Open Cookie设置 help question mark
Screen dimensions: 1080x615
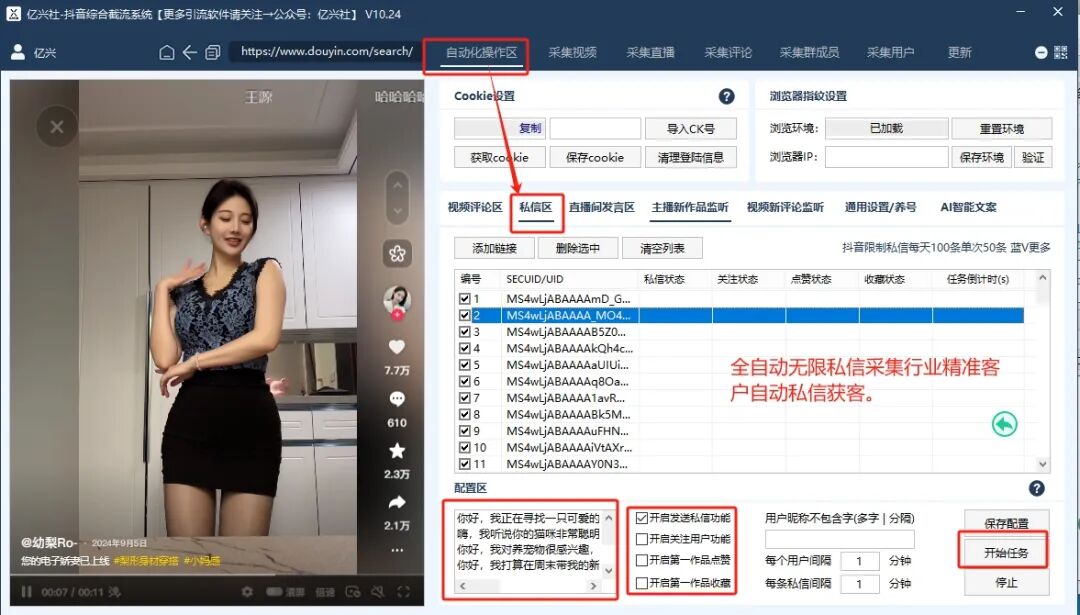[x=726, y=96]
